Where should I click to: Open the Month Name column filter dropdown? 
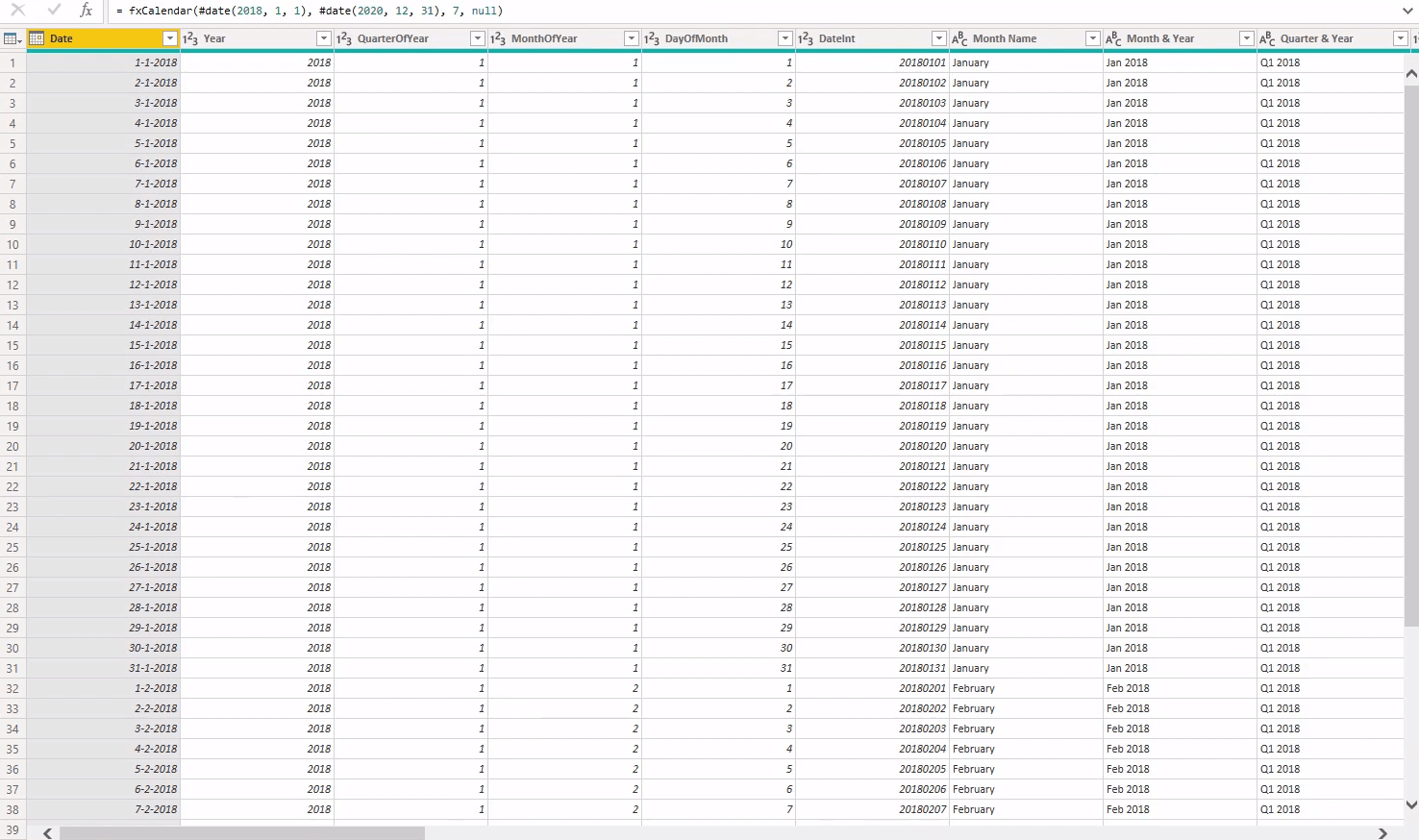[x=1093, y=38]
